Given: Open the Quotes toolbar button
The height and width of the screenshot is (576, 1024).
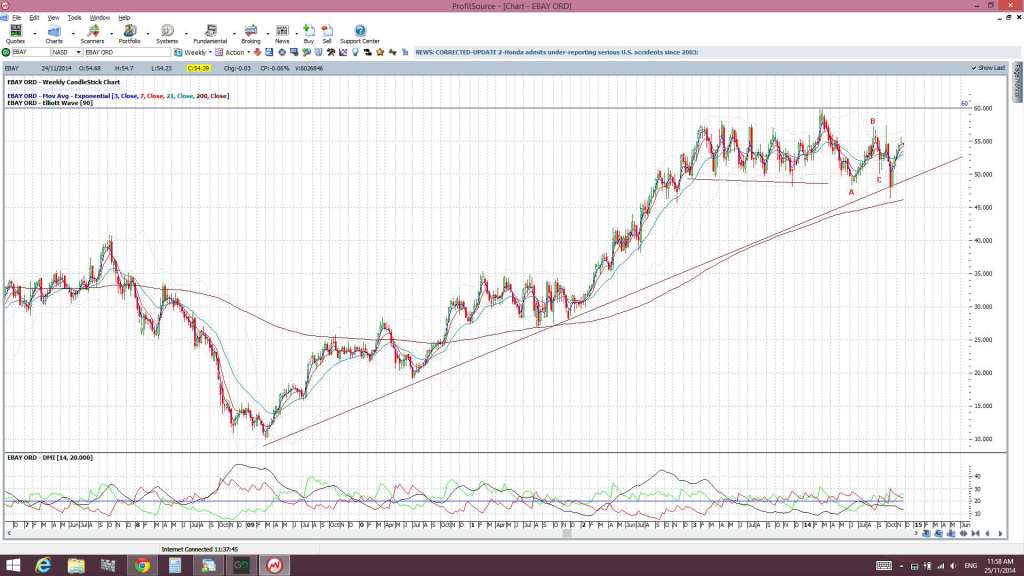Looking at the screenshot, I should tap(15, 34).
